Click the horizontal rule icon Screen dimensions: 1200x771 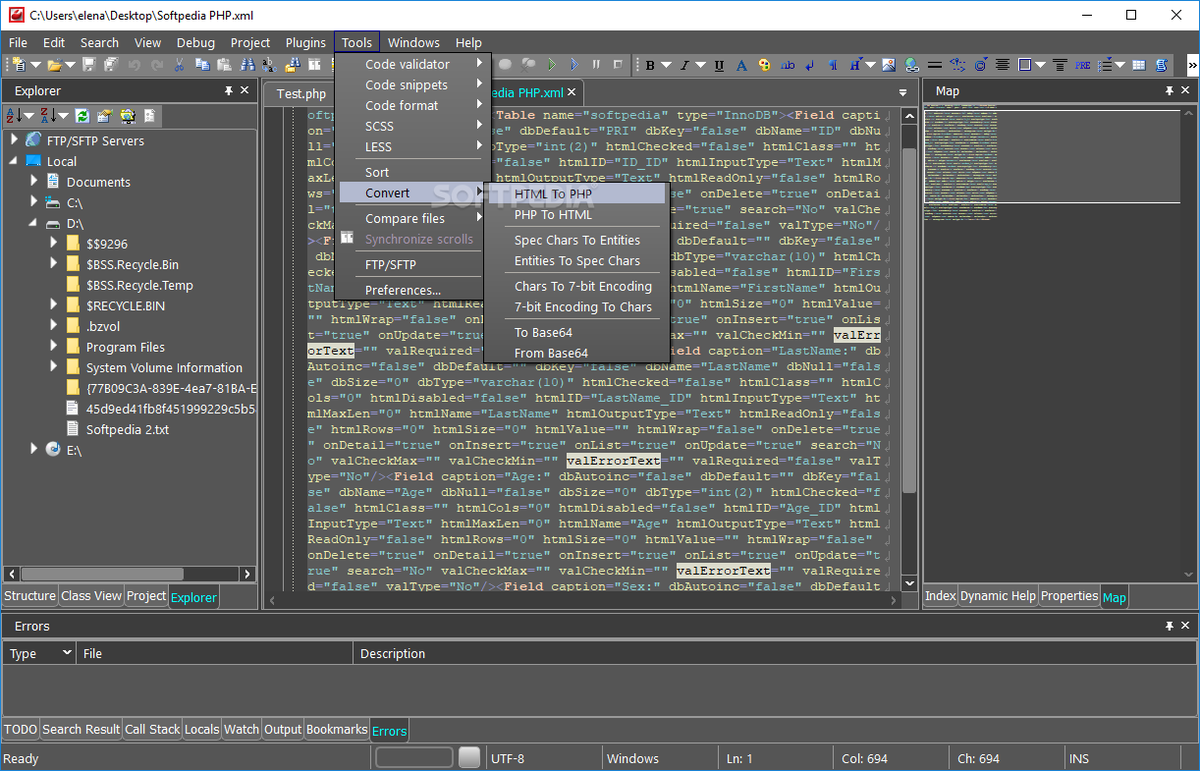click(x=934, y=65)
